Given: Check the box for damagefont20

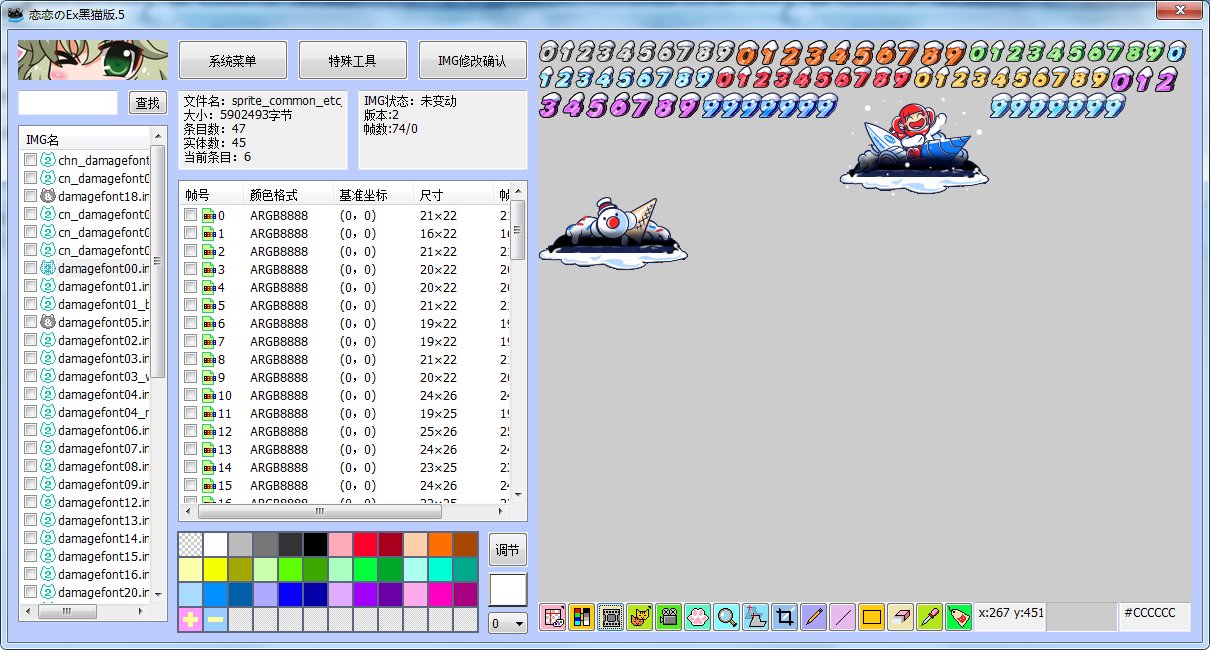Looking at the screenshot, I should (31, 592).
